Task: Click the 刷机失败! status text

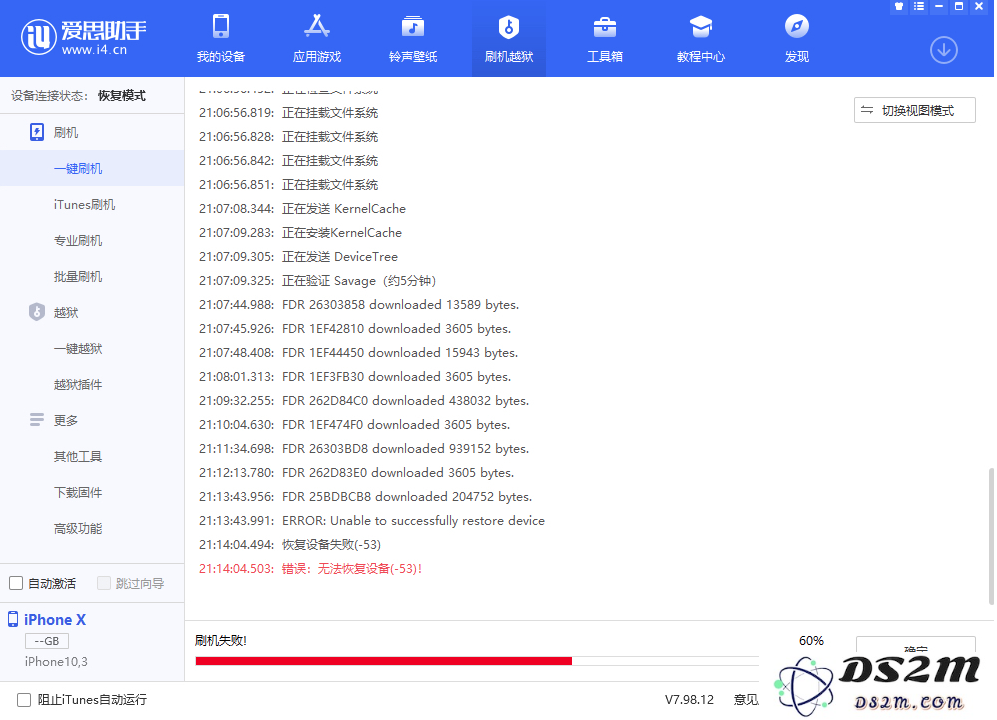Action: click(221, 640)
